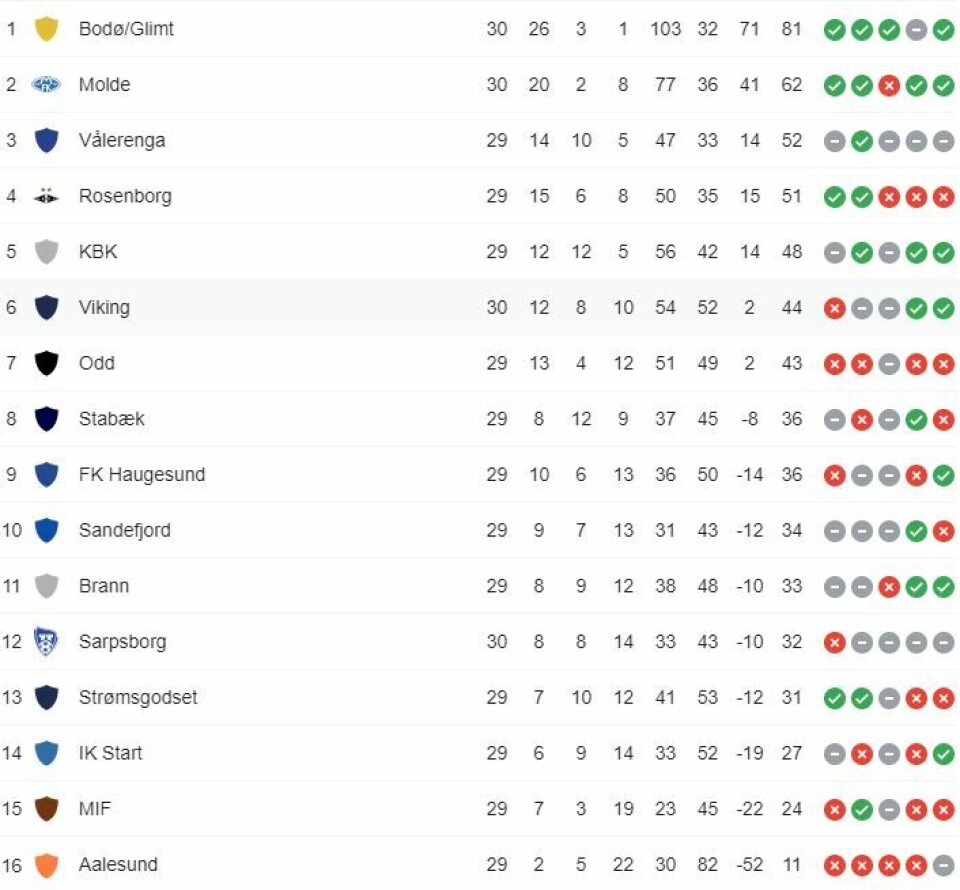Click the orange Aalesund shield icon
The image size is (960, 890).
(x=46, y=865)
